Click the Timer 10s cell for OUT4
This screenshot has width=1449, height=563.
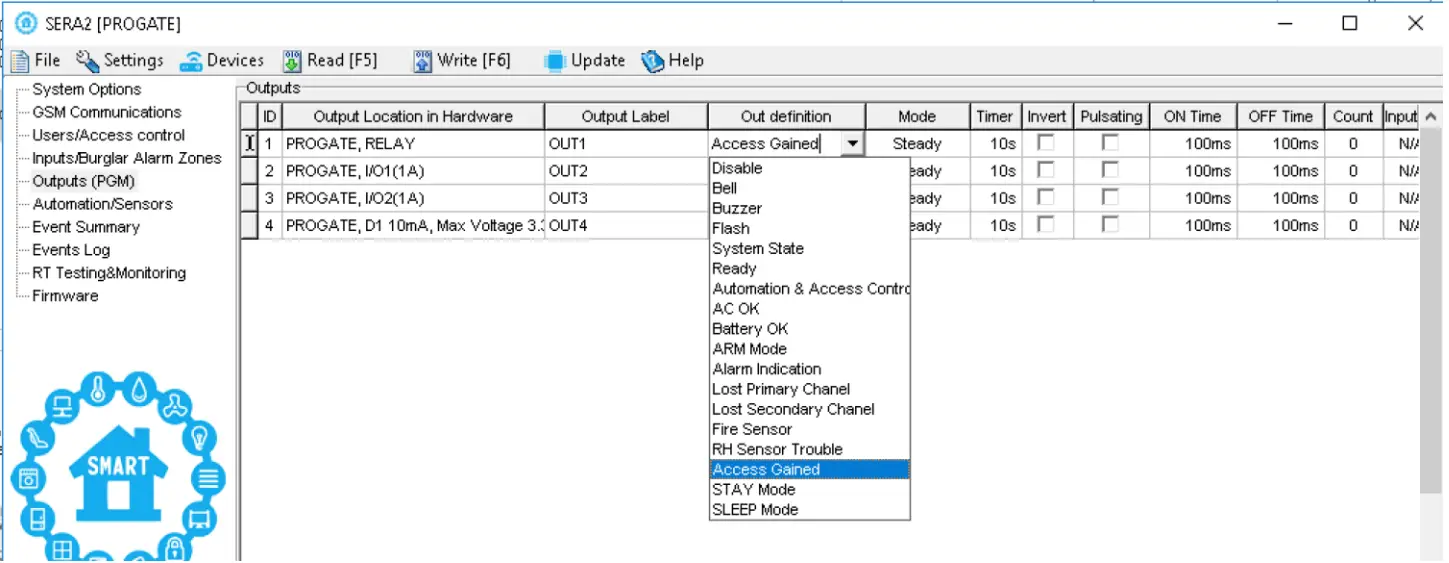(995, 225)
